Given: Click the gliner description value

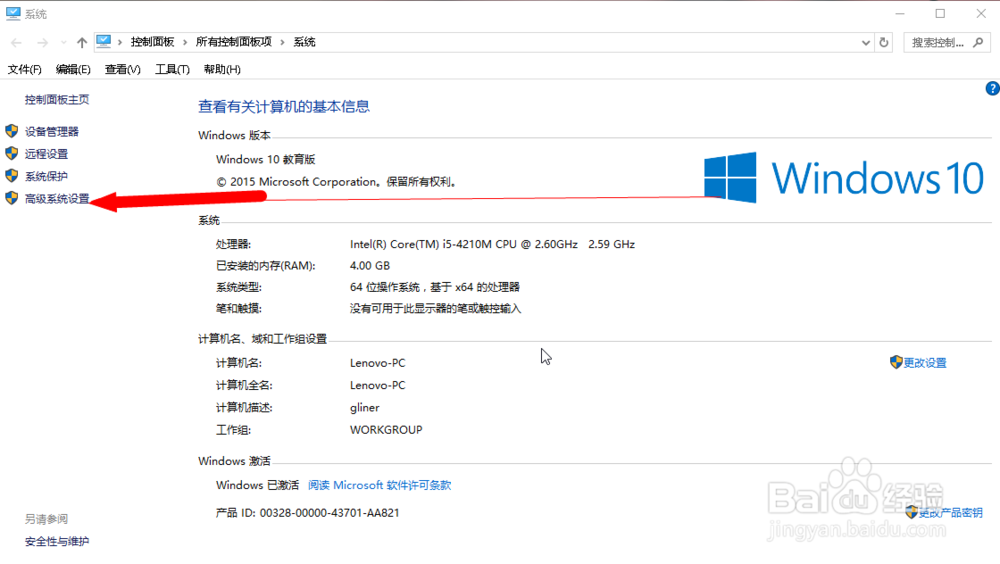Looking at the screenshot, I should 364,408.
